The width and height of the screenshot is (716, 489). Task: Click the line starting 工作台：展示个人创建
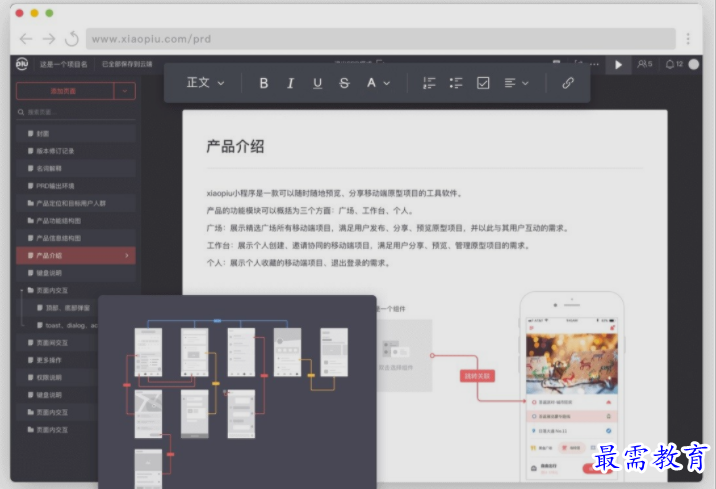tap(369, 246)
